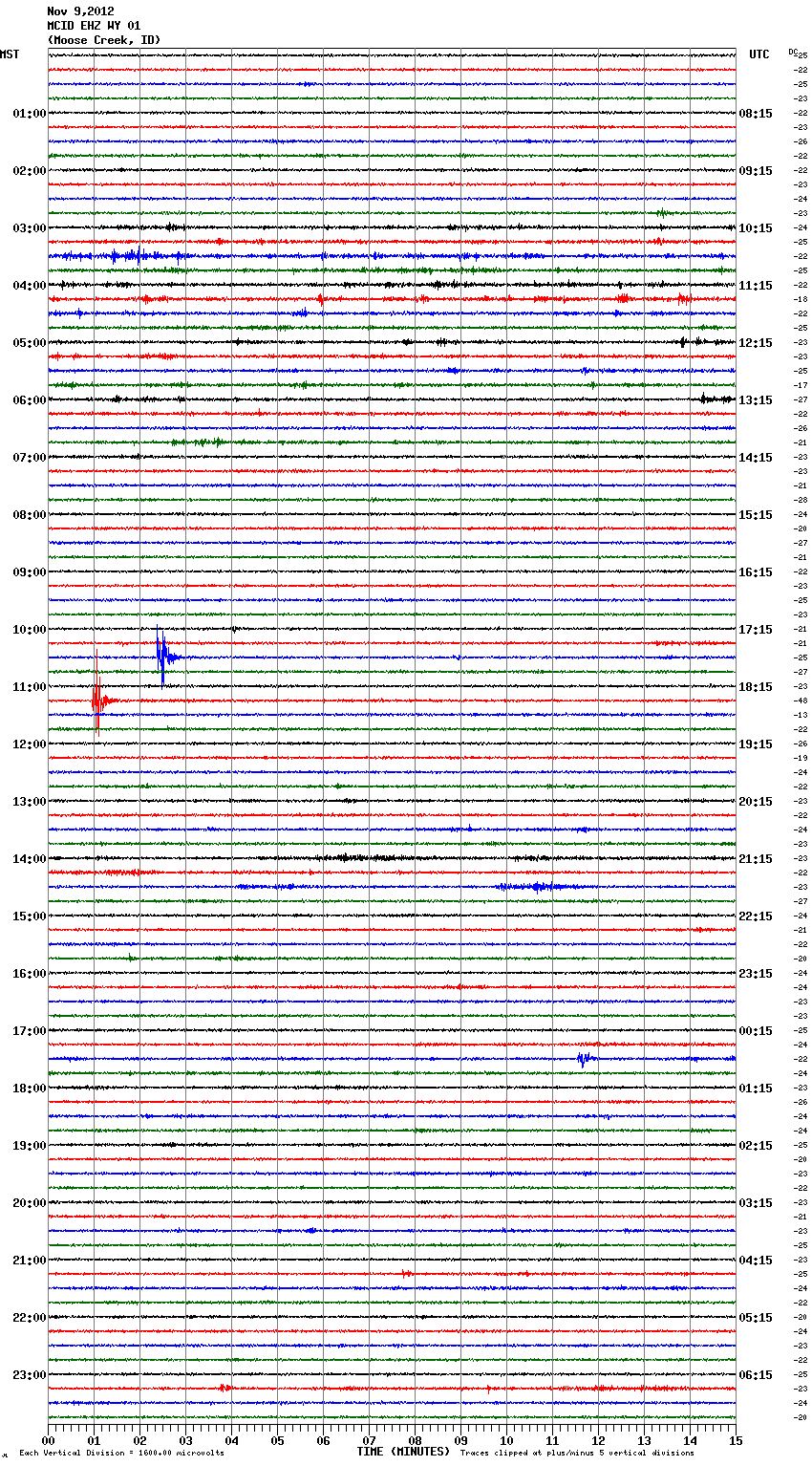
Task: Click the 00:15 UTC row label
Action: tap(756, 1031)
